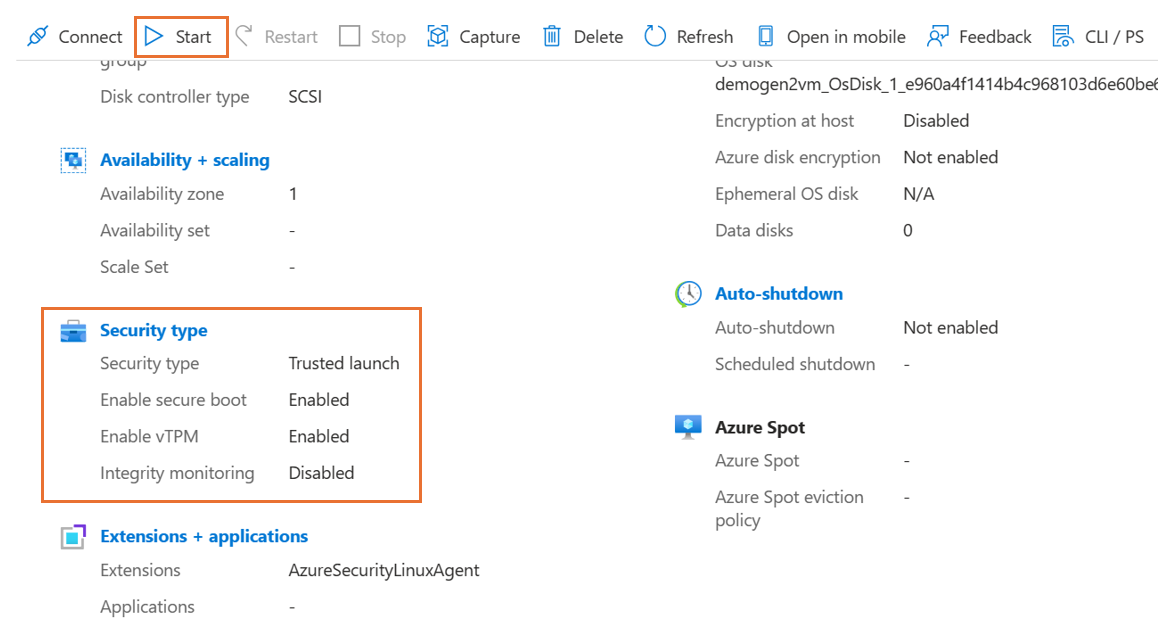Launch CLI / PS from the toolbar icon
The image size is (1168, 640).
click(x=1061, y=36)
